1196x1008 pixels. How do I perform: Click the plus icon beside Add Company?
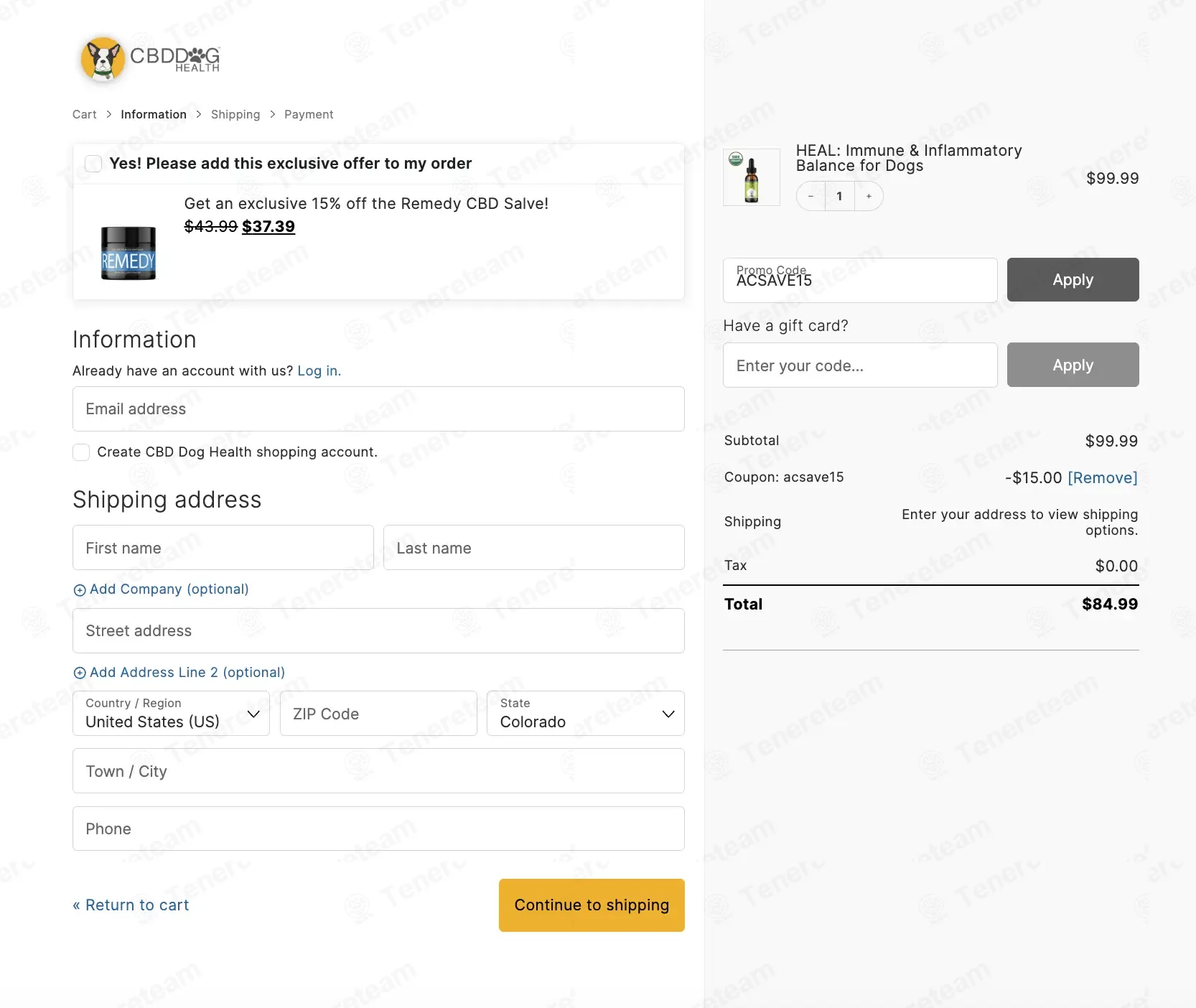[x=80, y=590]
